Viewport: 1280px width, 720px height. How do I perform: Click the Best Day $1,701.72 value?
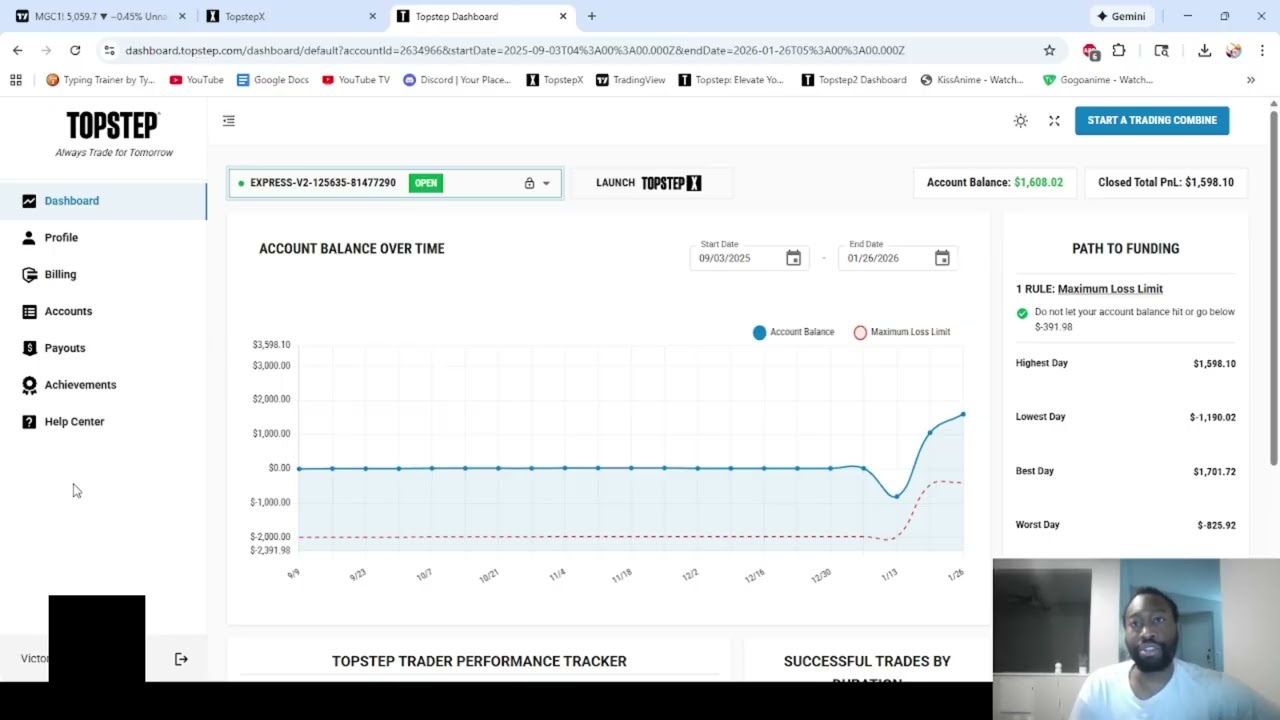(1214, 472)
